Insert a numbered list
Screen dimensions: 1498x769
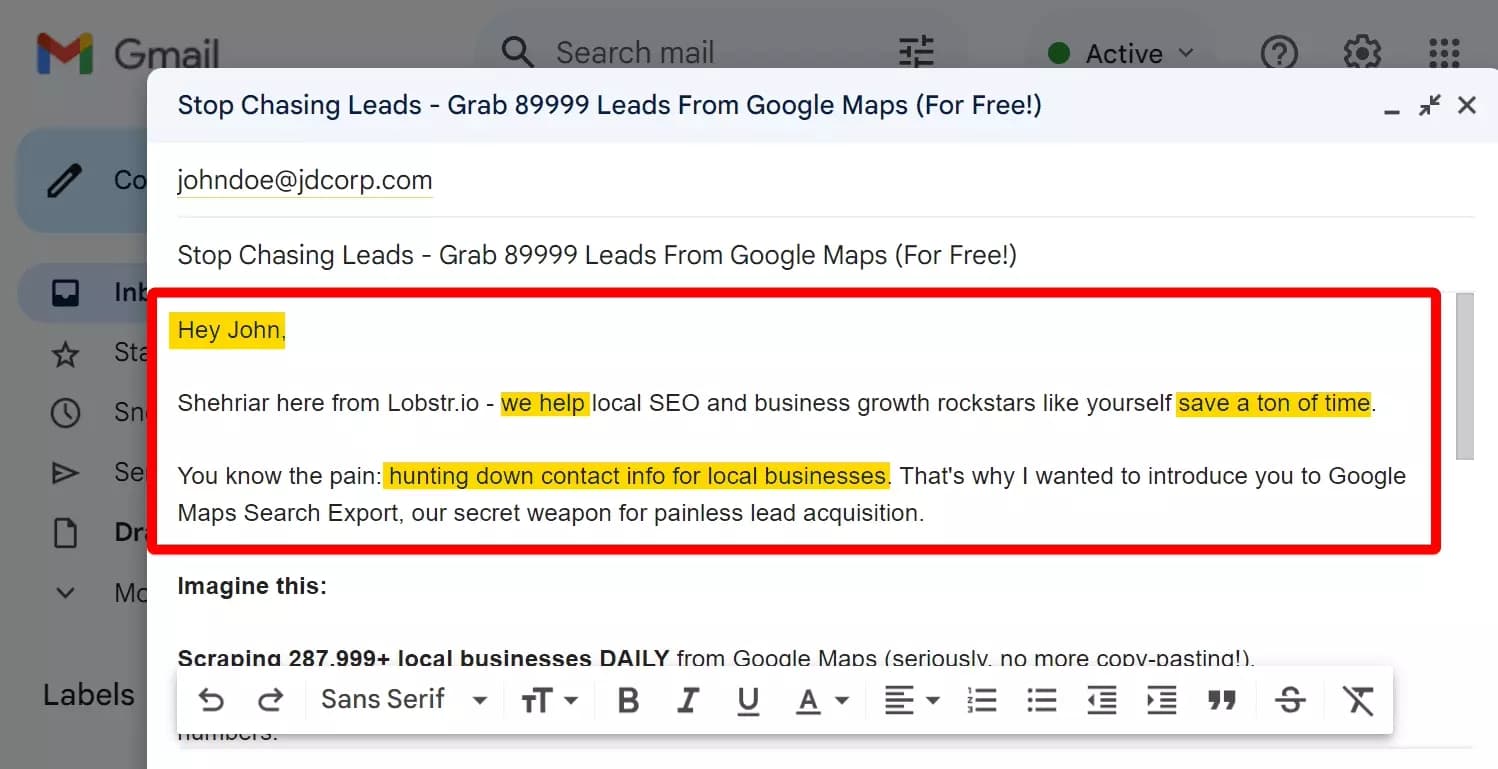[982, 700]
